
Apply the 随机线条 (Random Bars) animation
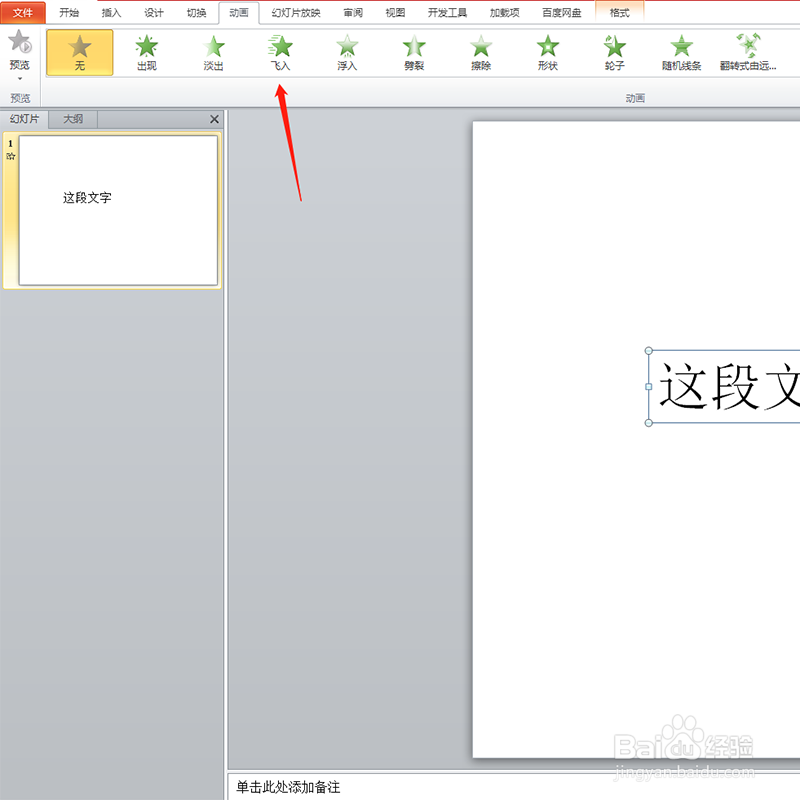point(681,53)
